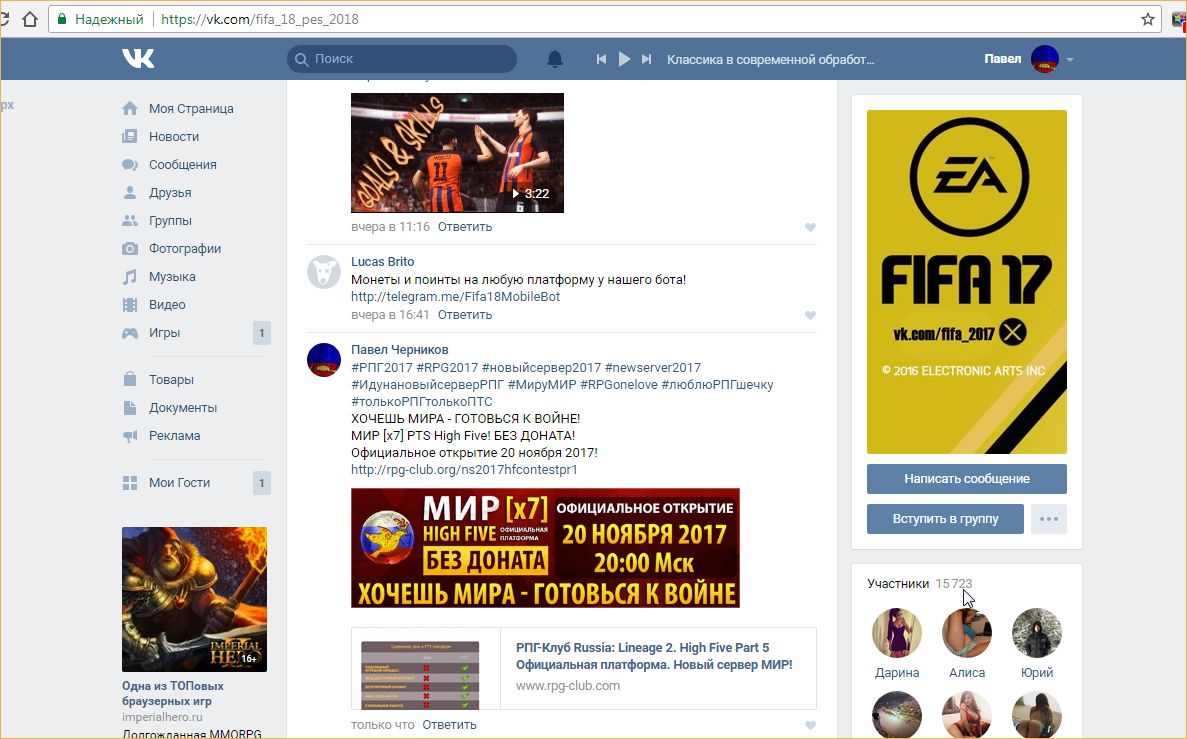
Task: Like Lucas Brito's comment
Action: (x=810, y=315)
